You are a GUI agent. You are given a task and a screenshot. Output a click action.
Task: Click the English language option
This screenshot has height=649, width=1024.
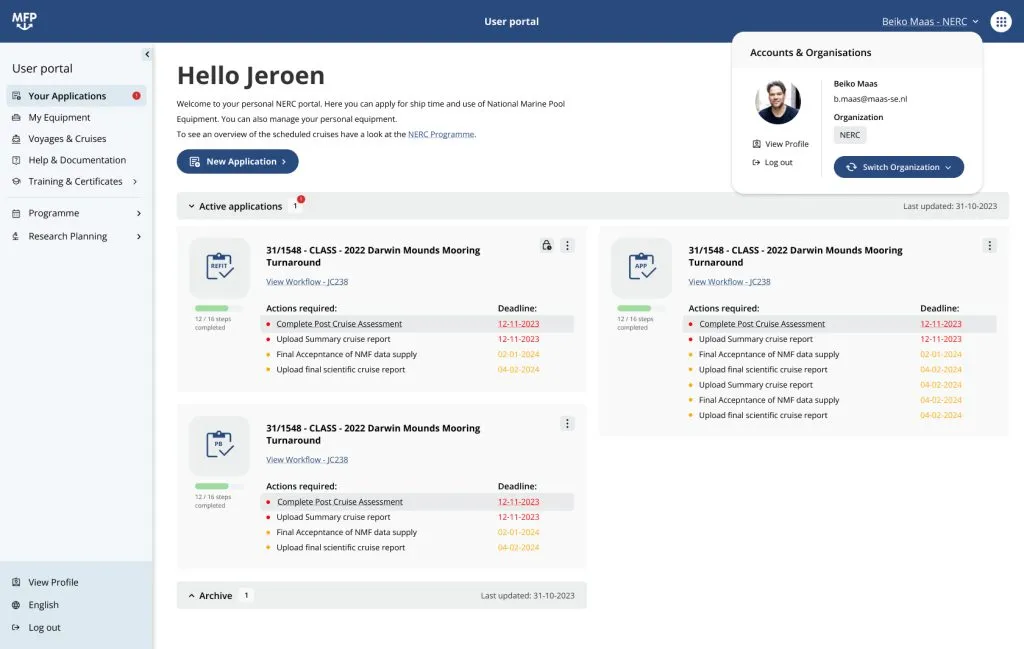click(x=43, y=605)
